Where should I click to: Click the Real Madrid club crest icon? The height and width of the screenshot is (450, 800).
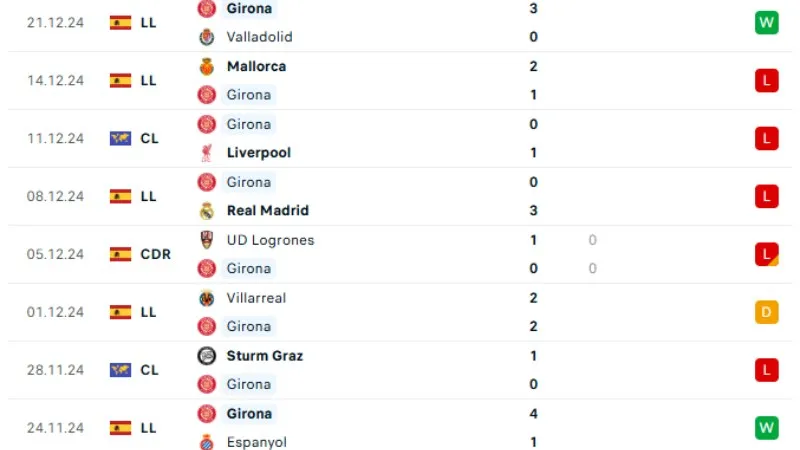pos(207,211)
